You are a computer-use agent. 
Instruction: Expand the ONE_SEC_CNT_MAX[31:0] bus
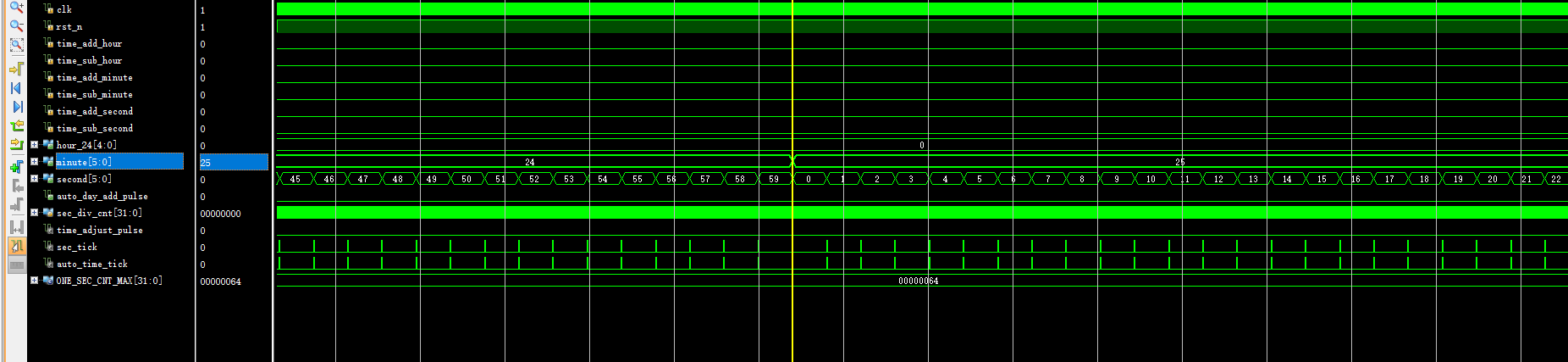[34, 281]
